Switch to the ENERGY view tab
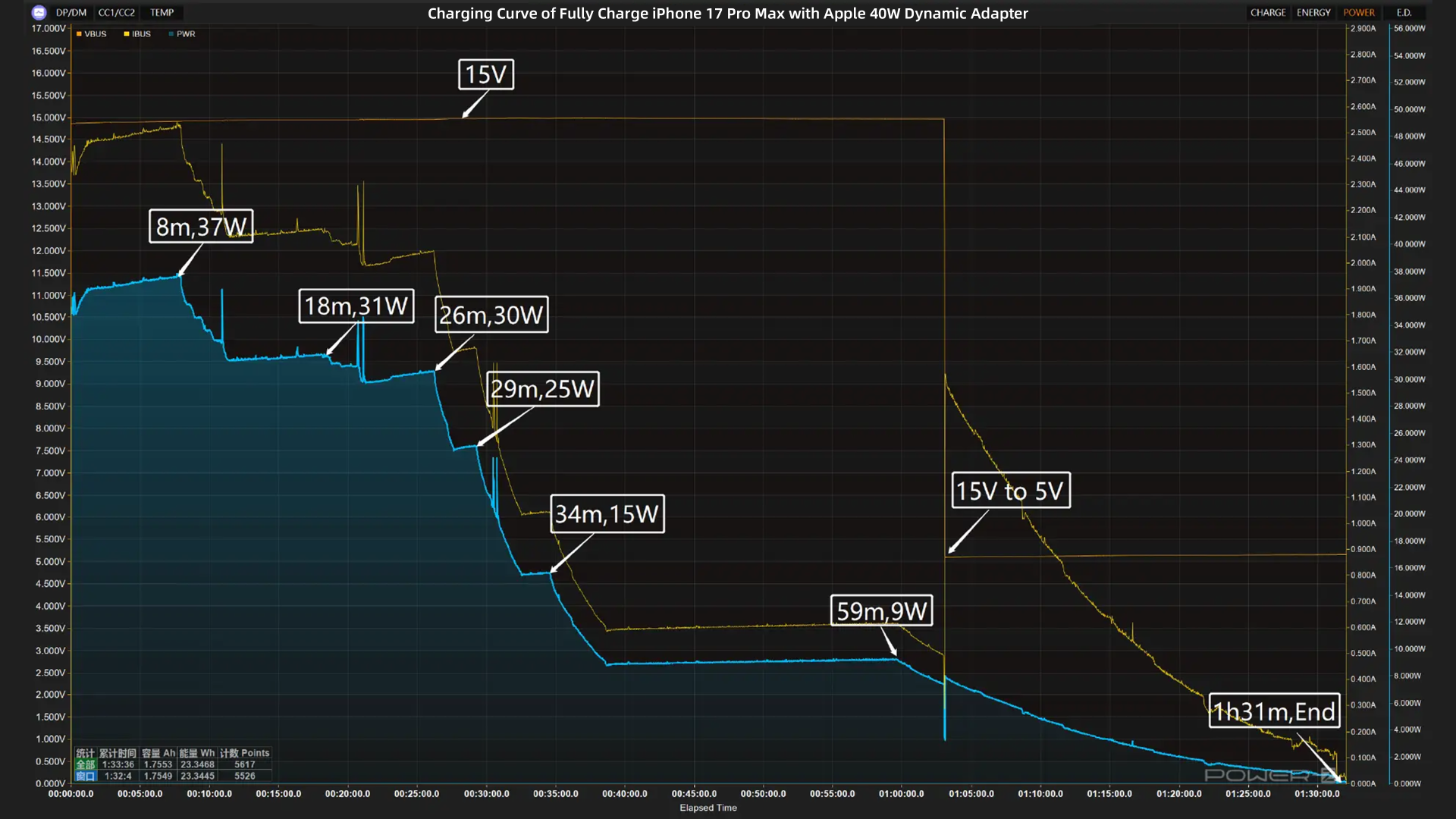The height and width of the screenshot is (819, 1456). (x=1313, y=13)
